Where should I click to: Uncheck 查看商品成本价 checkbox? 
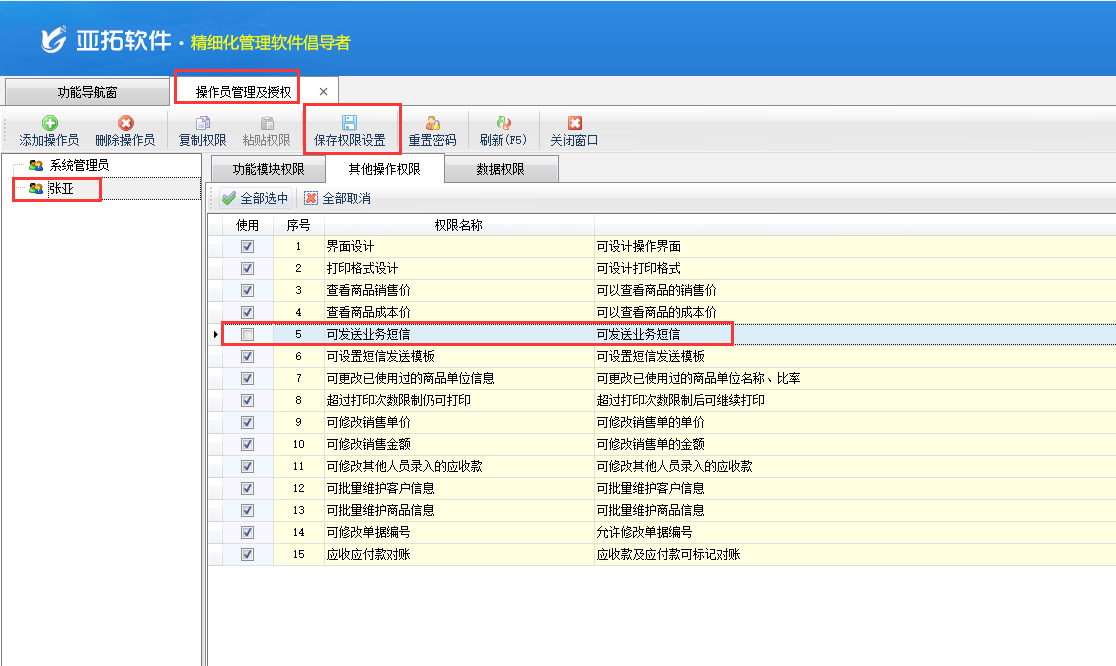247,313
